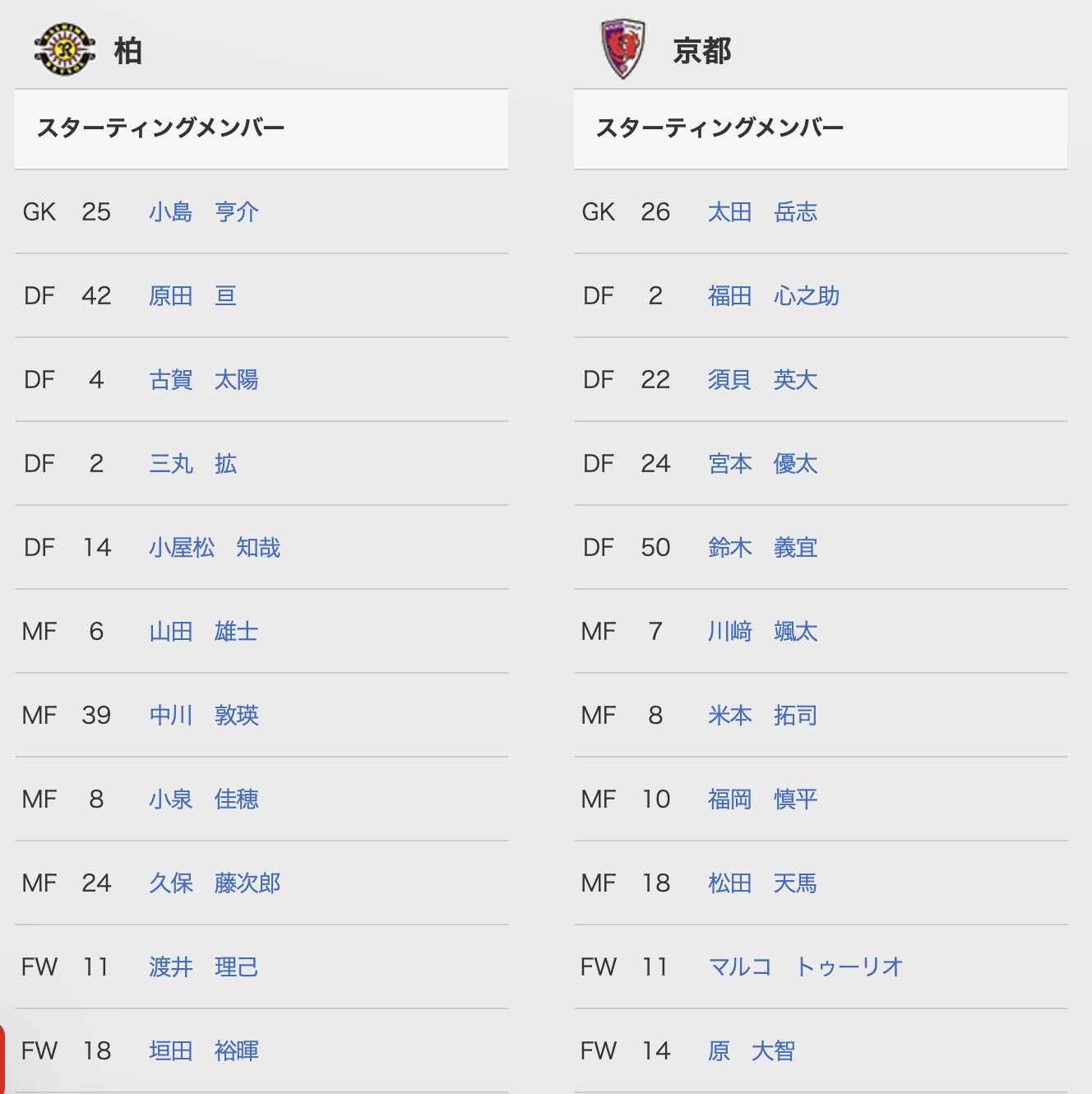Click goalkeeper 太田 岳志 link
Viewport: 1092px width, 1094px height.
763,212
